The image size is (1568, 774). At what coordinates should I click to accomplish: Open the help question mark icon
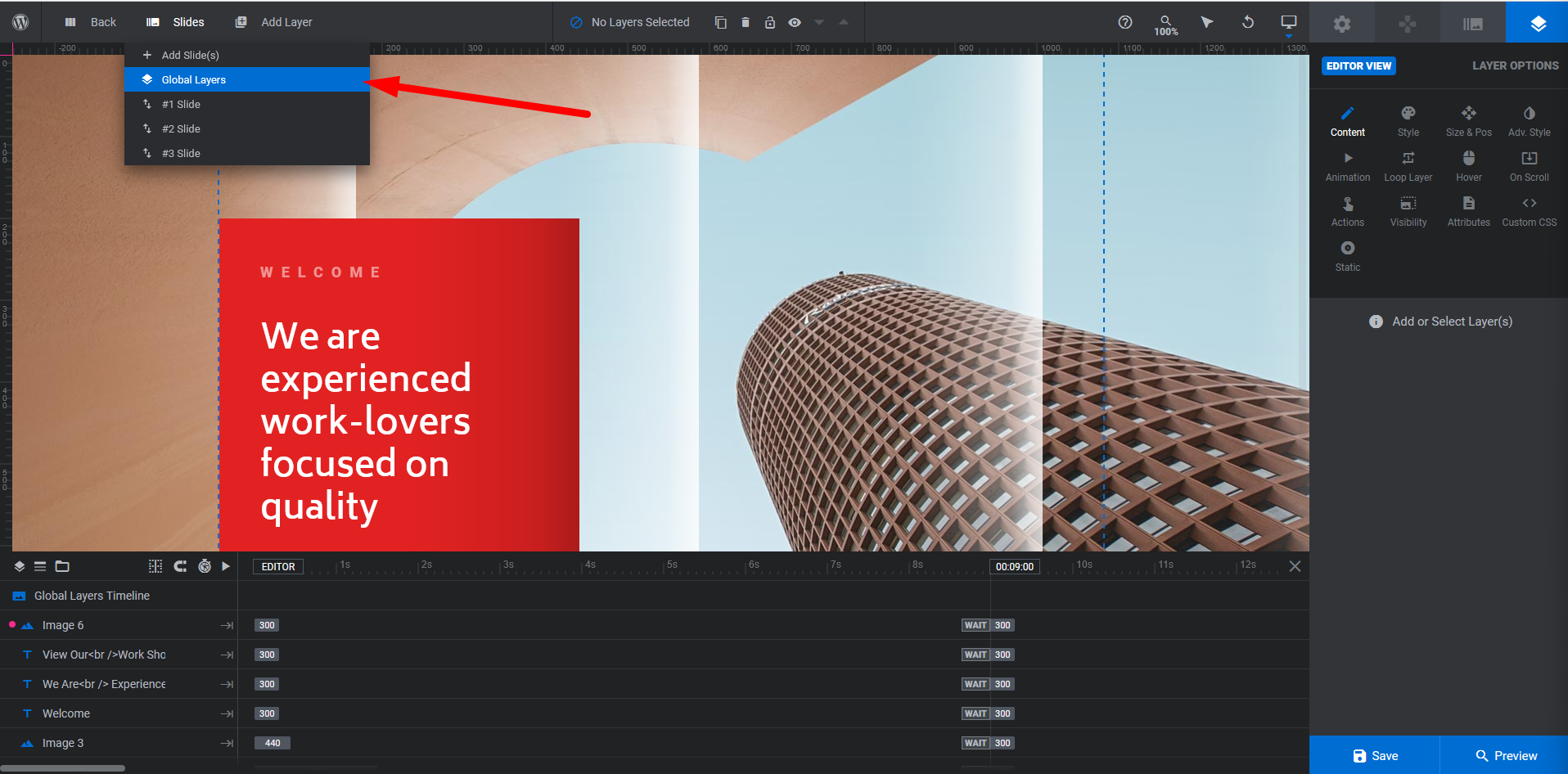coord(1125,22)
